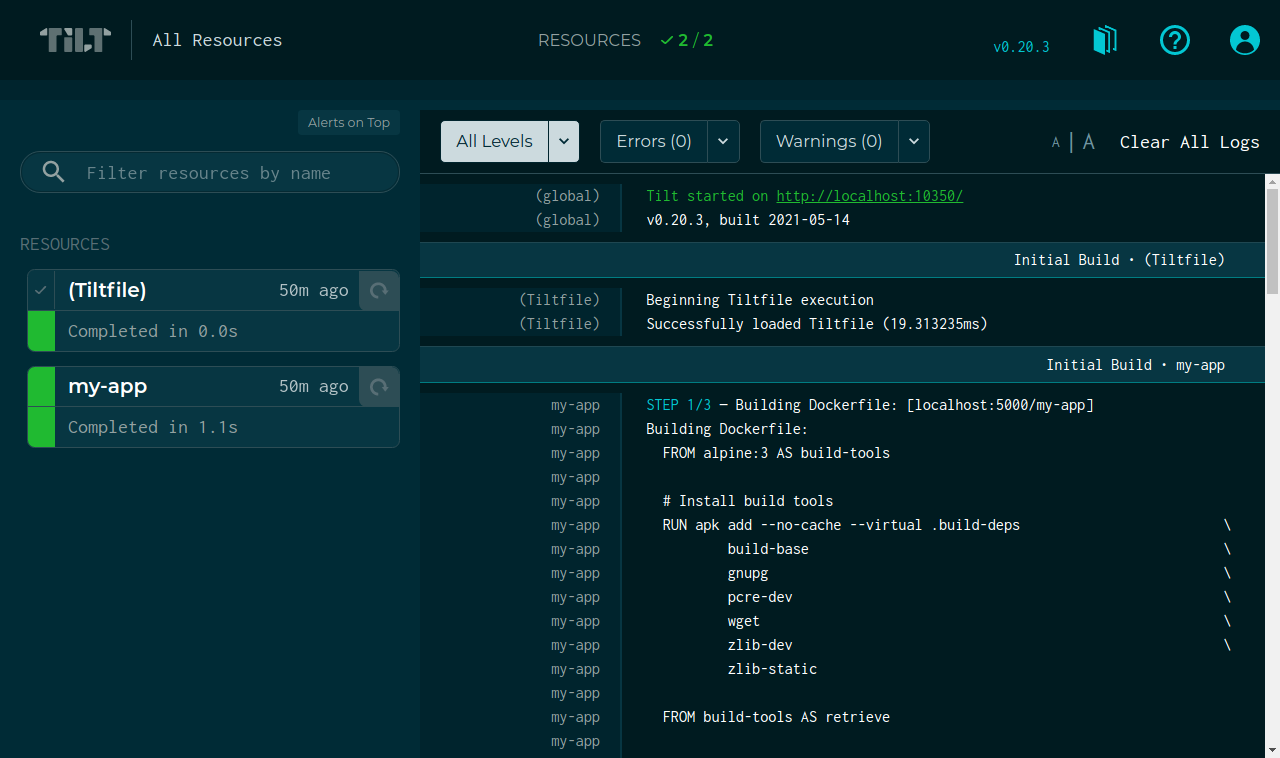Trigger update for my-app resource

(379, 387)
